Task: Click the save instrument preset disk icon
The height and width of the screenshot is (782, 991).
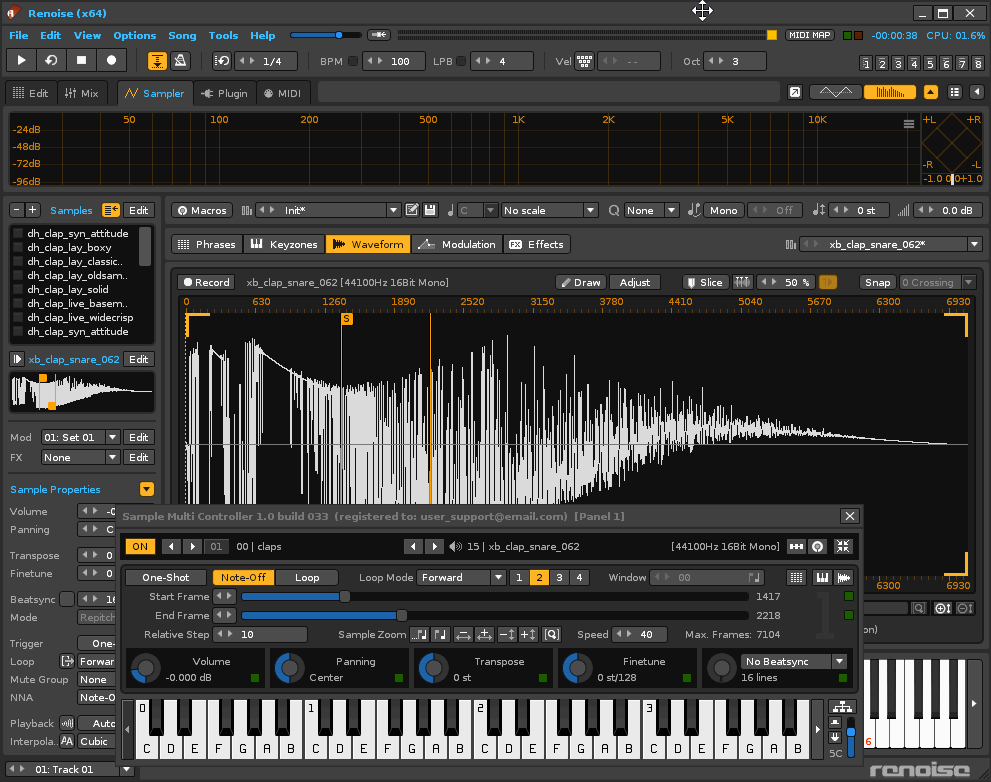Action: [x=430, y=211]
